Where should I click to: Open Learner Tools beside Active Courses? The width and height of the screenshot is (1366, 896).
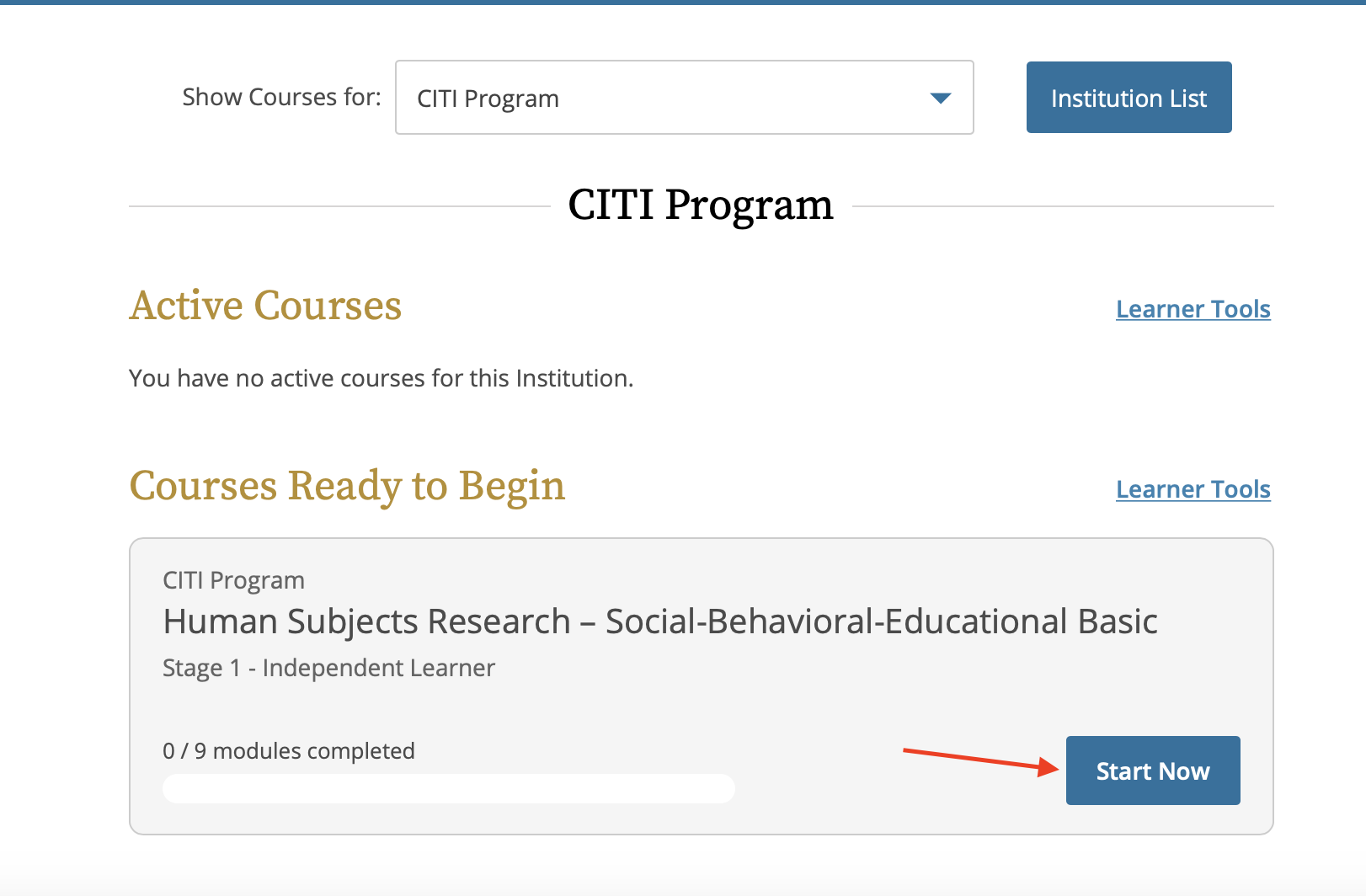(1193, 309)
